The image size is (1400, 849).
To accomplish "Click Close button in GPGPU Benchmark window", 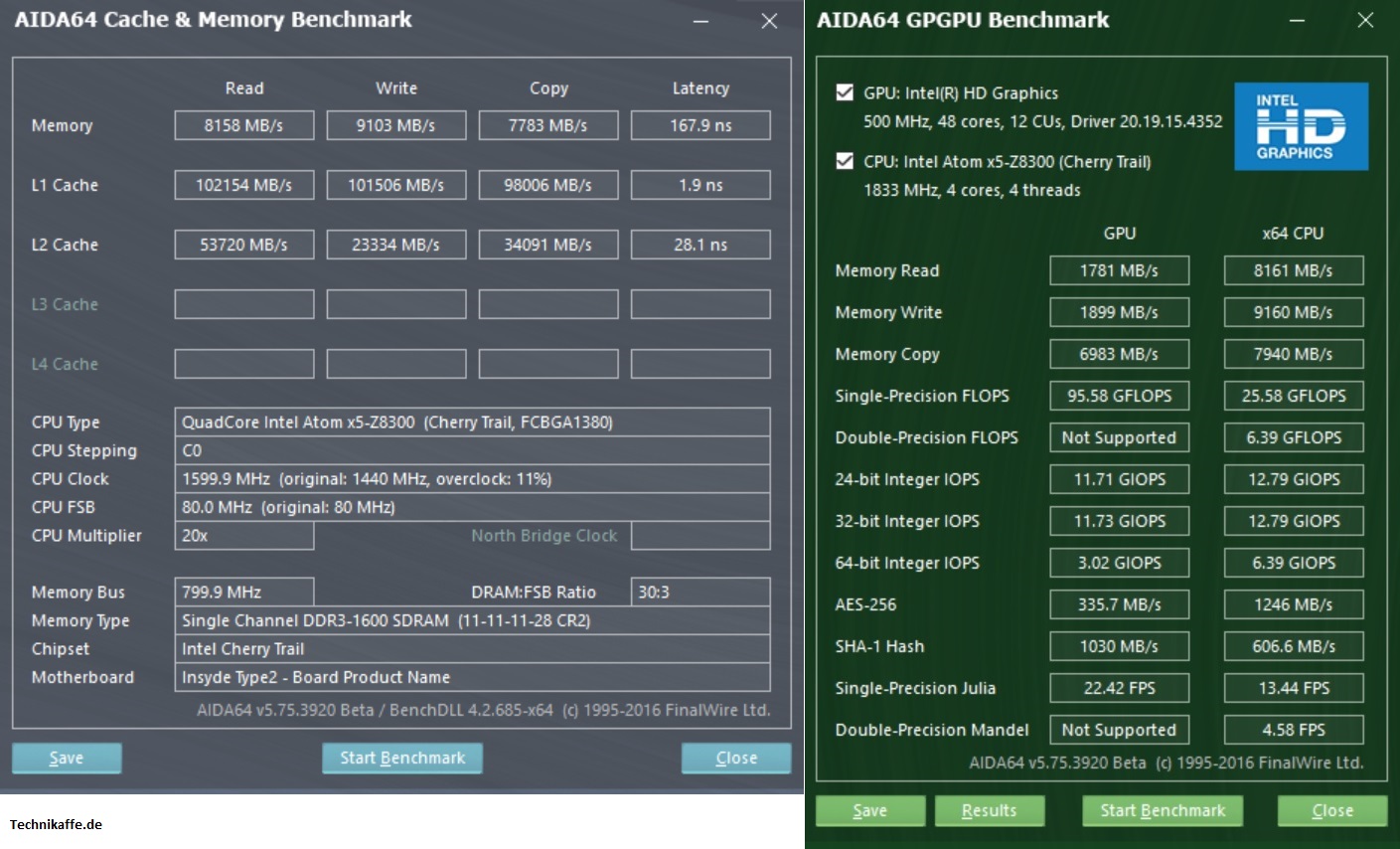I will tap(1332, 810).
